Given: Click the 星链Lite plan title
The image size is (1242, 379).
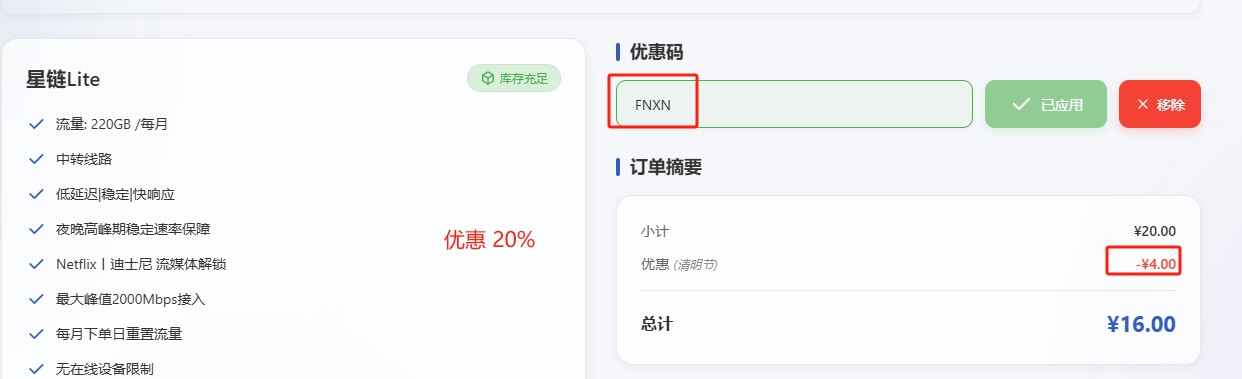Looking at the screenshot, I should pos(63,79).
